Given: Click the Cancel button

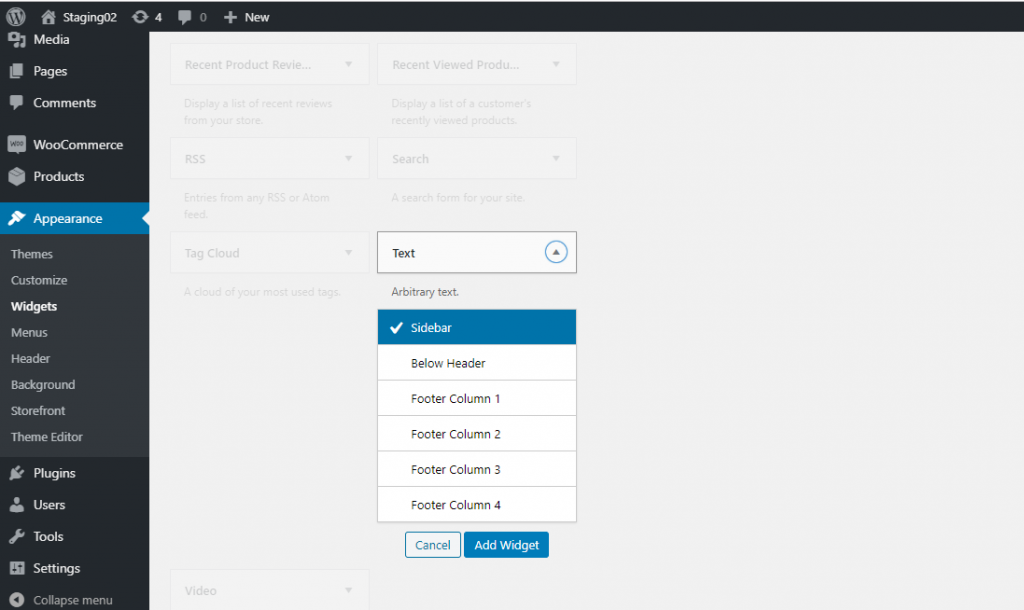Looking at the screenshot, I should point(432,545).
